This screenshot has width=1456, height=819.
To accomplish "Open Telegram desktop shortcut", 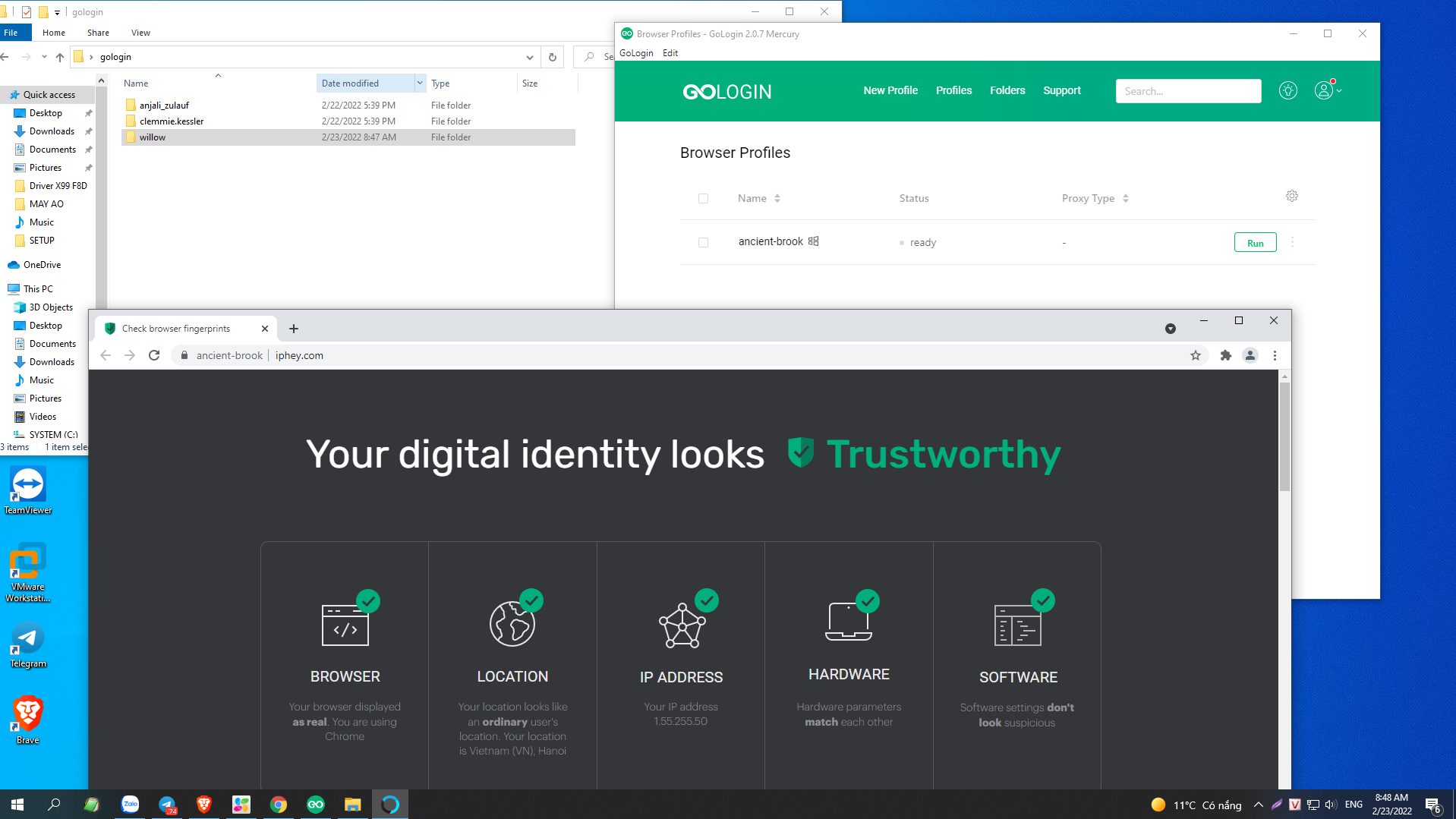I will tap(28, 645).
